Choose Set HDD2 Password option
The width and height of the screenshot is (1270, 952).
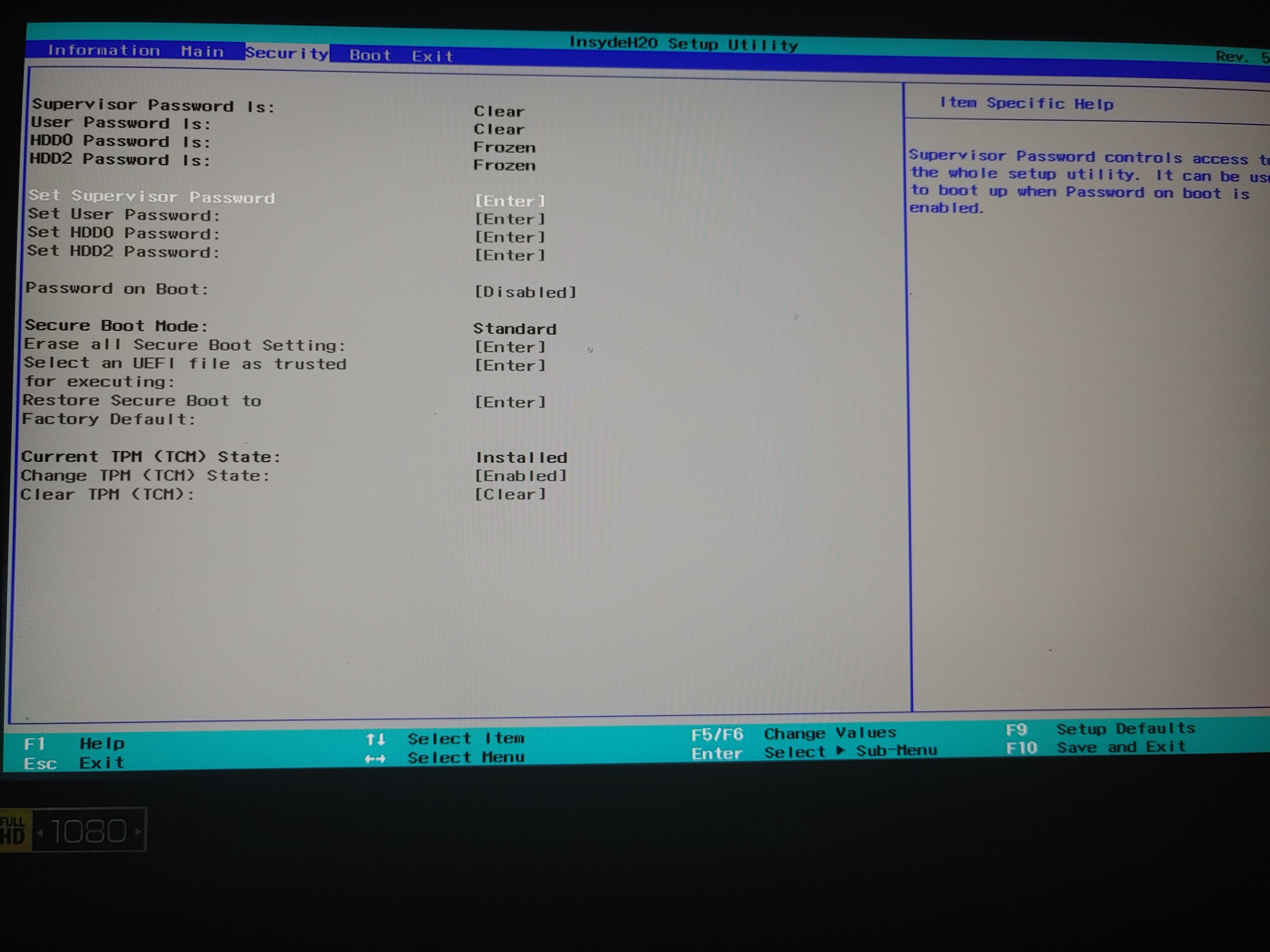[123, 252]
